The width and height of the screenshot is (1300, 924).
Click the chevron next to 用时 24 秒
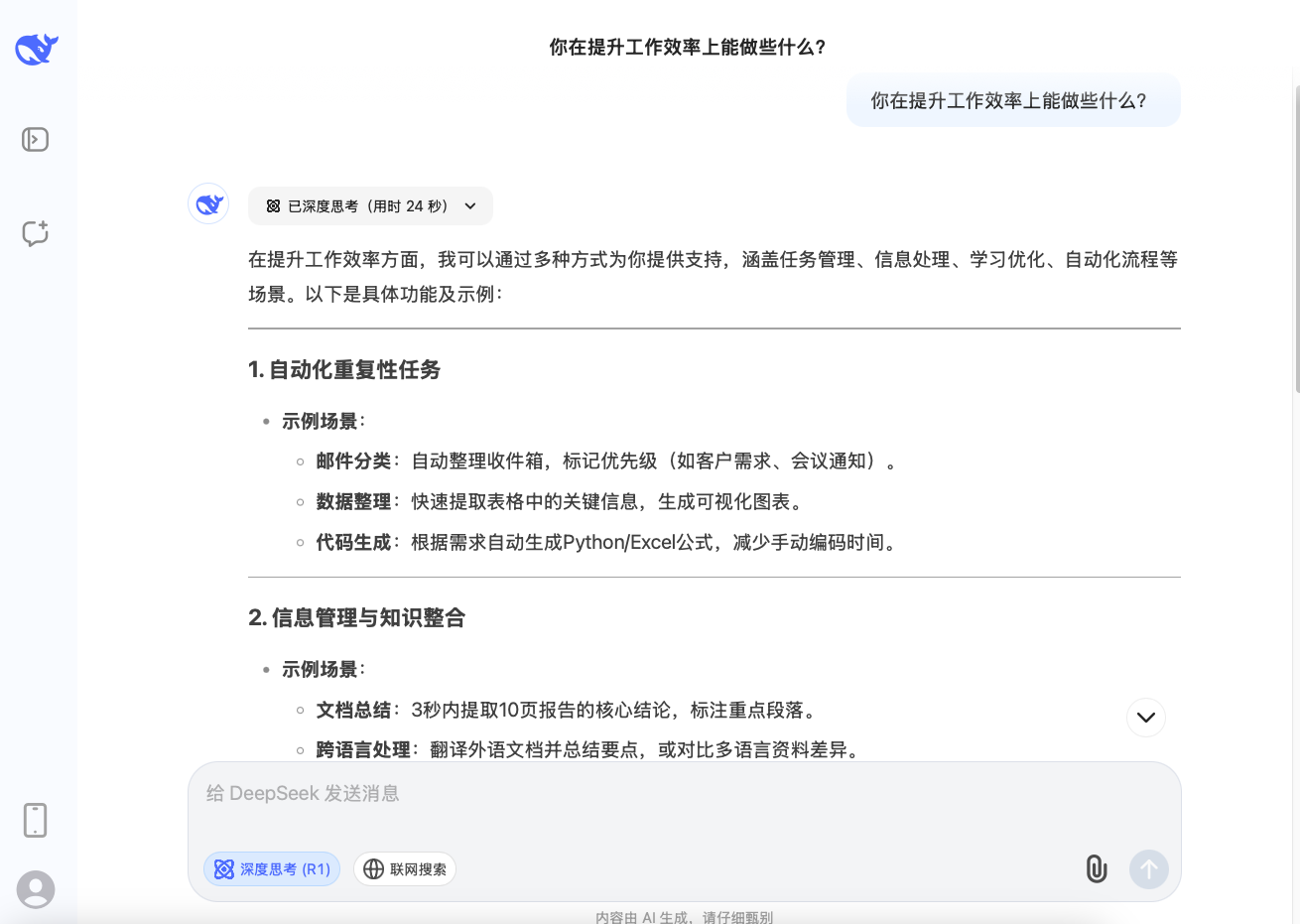[x=470, y=206]
